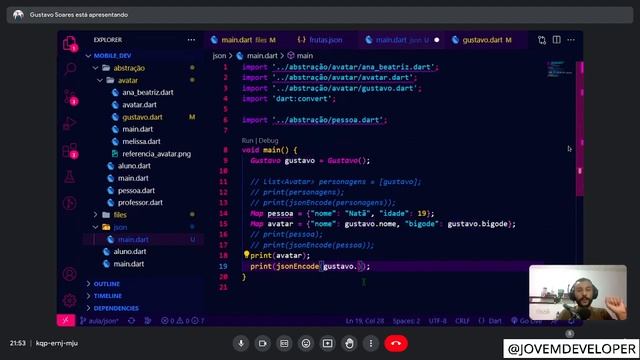Screen dimensions: 640x360
Task: Toggle the Meet microphone
Action: [241, 344]
